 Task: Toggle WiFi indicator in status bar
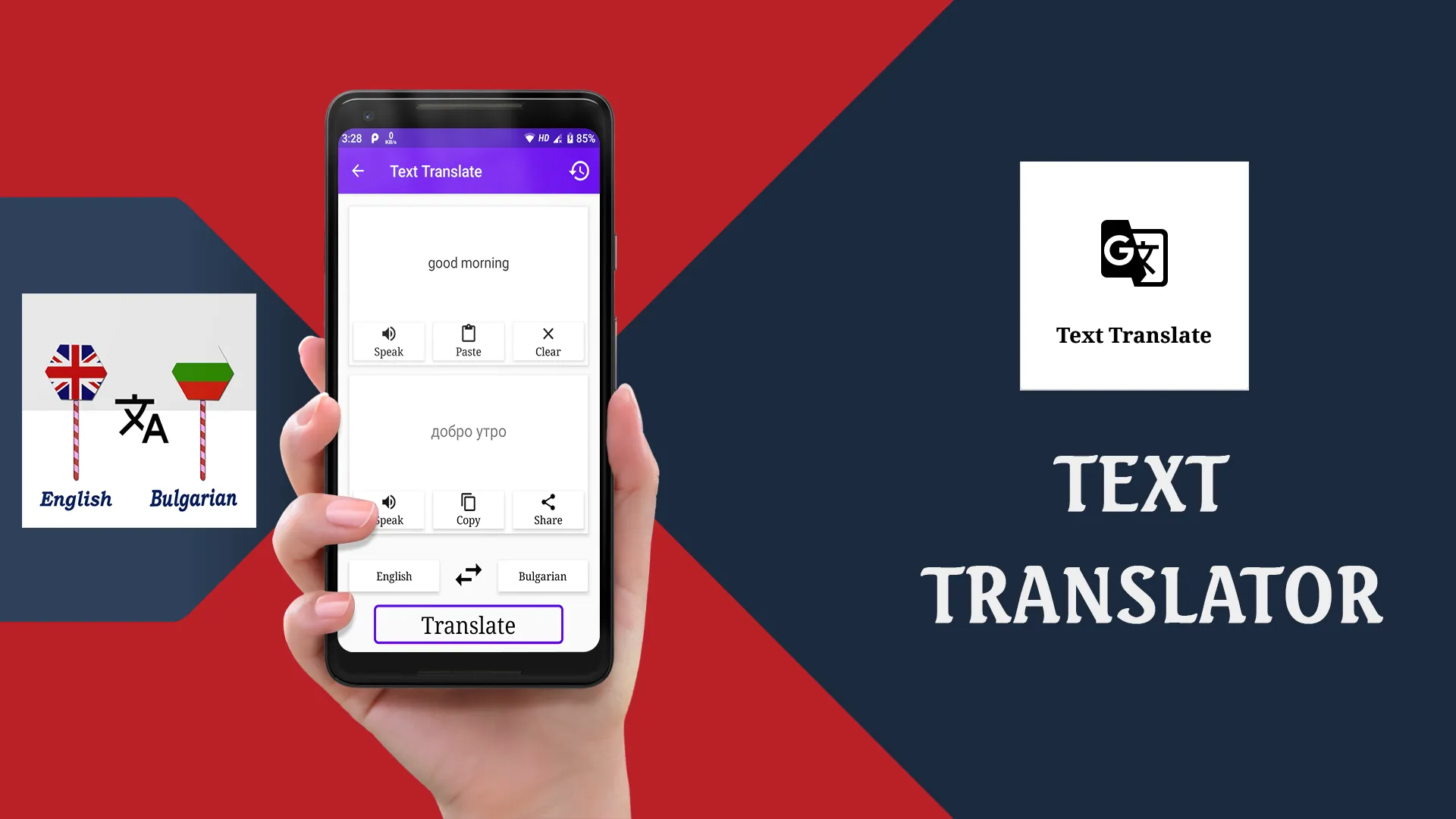pos(527,138)
